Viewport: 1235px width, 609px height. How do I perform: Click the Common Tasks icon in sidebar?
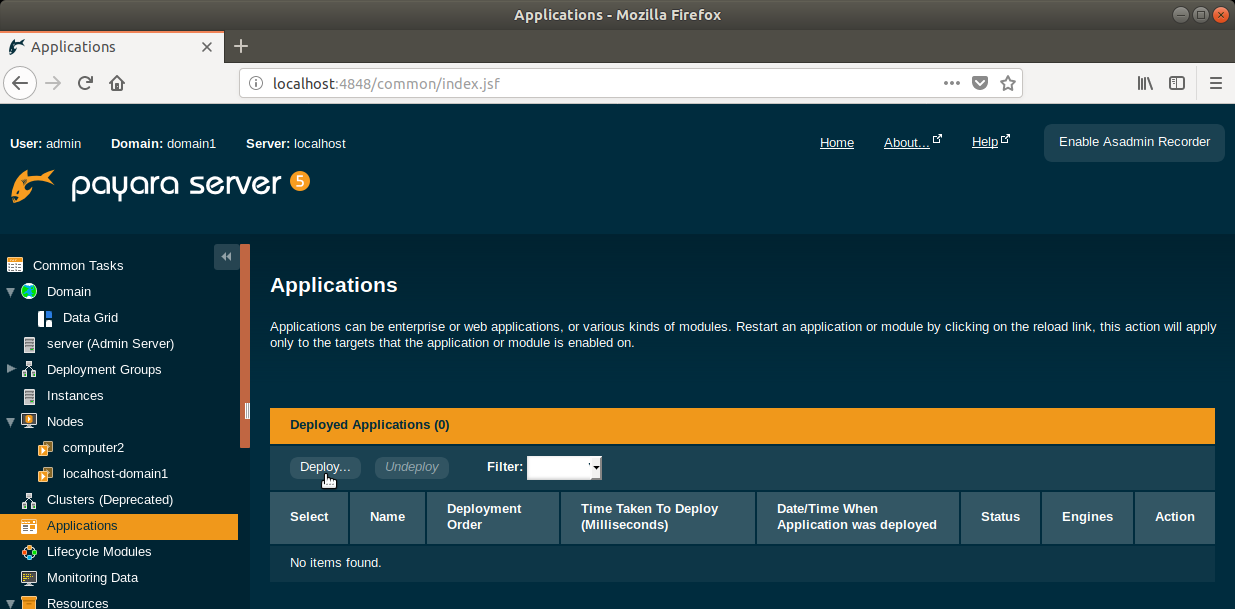coord(15,265)
